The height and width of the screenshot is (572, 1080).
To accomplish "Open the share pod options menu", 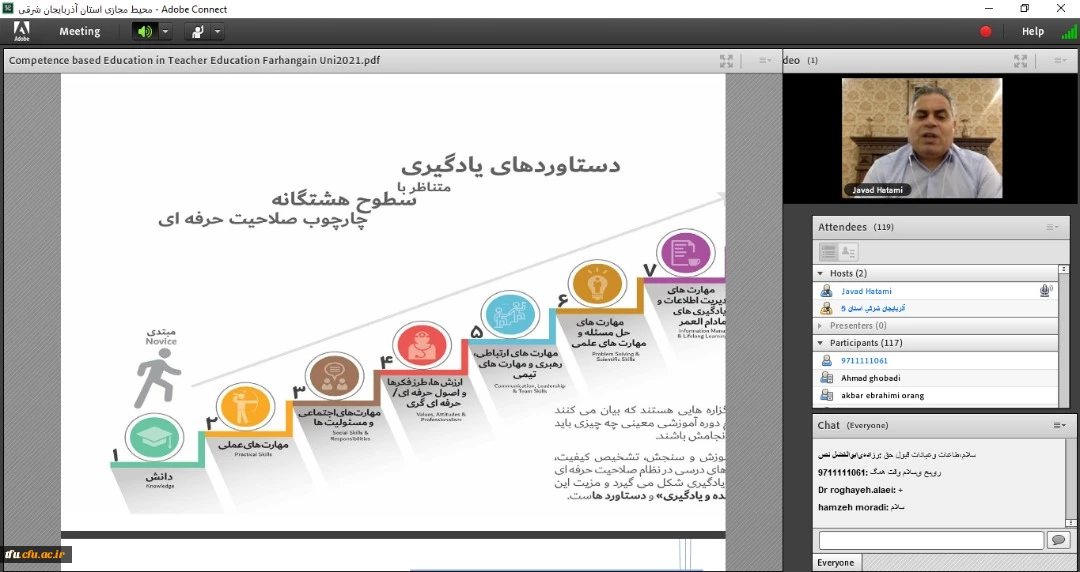I will [x=764, y=60].
